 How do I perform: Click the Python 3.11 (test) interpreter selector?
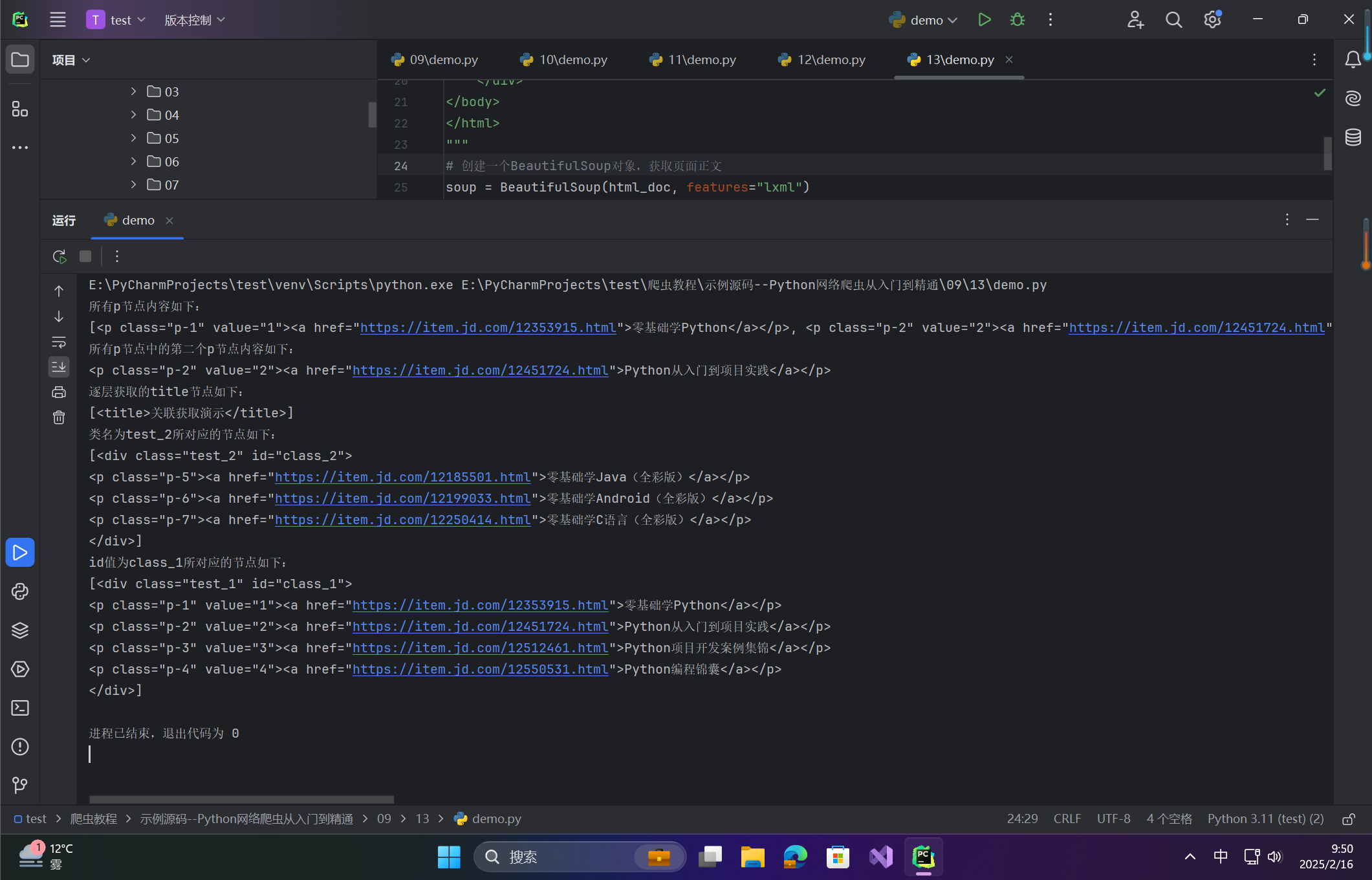coord(1265,819)
